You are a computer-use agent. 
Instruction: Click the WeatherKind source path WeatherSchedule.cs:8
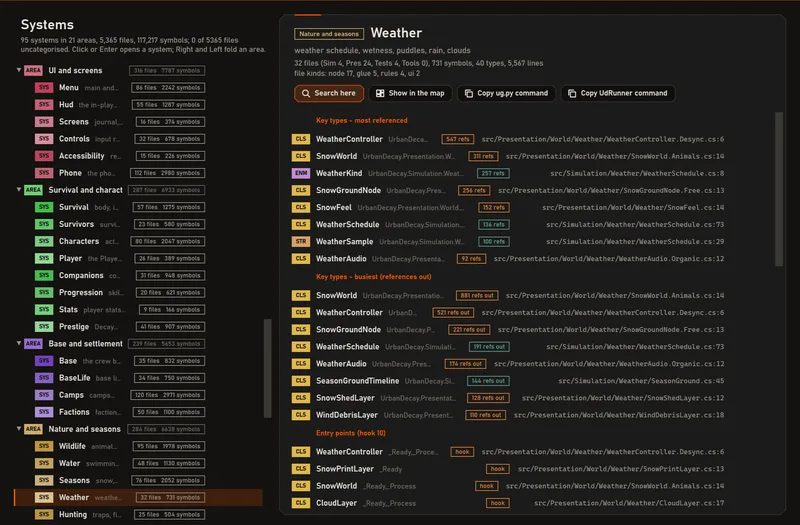pyautogui.click(x=637, y=173)
